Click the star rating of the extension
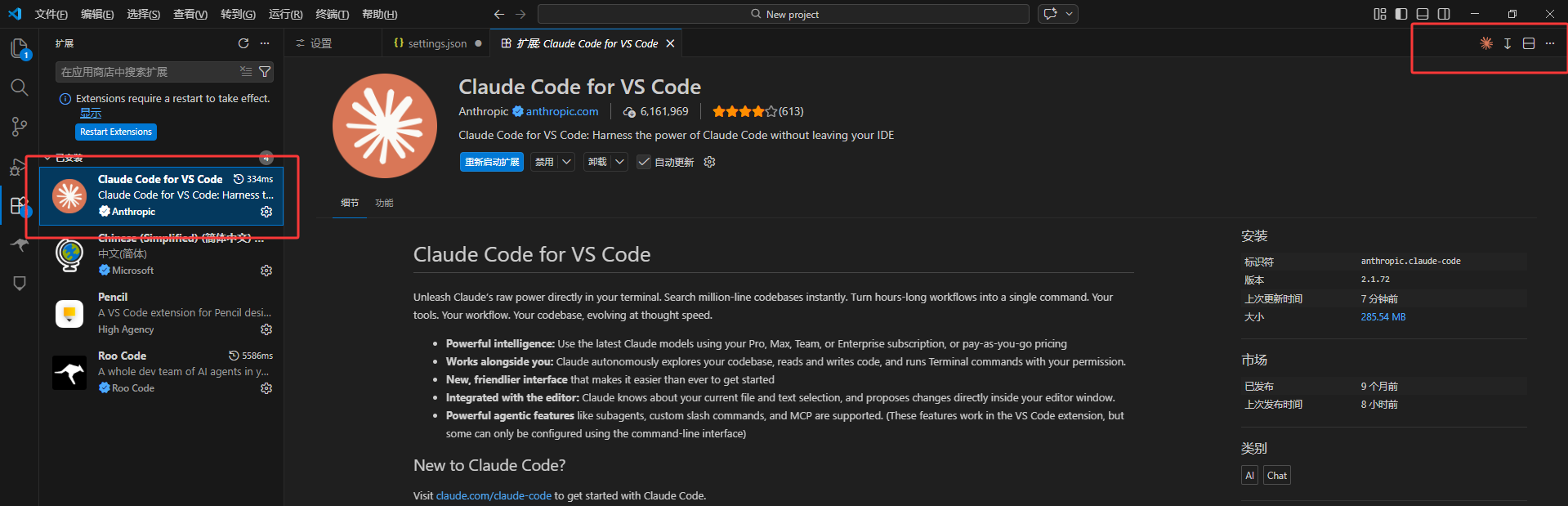The image size is (1568, 506). [744, 111]
